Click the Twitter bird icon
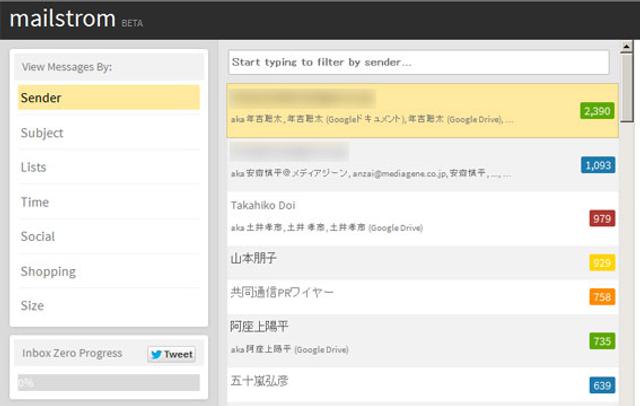 (x=156, y=354)
